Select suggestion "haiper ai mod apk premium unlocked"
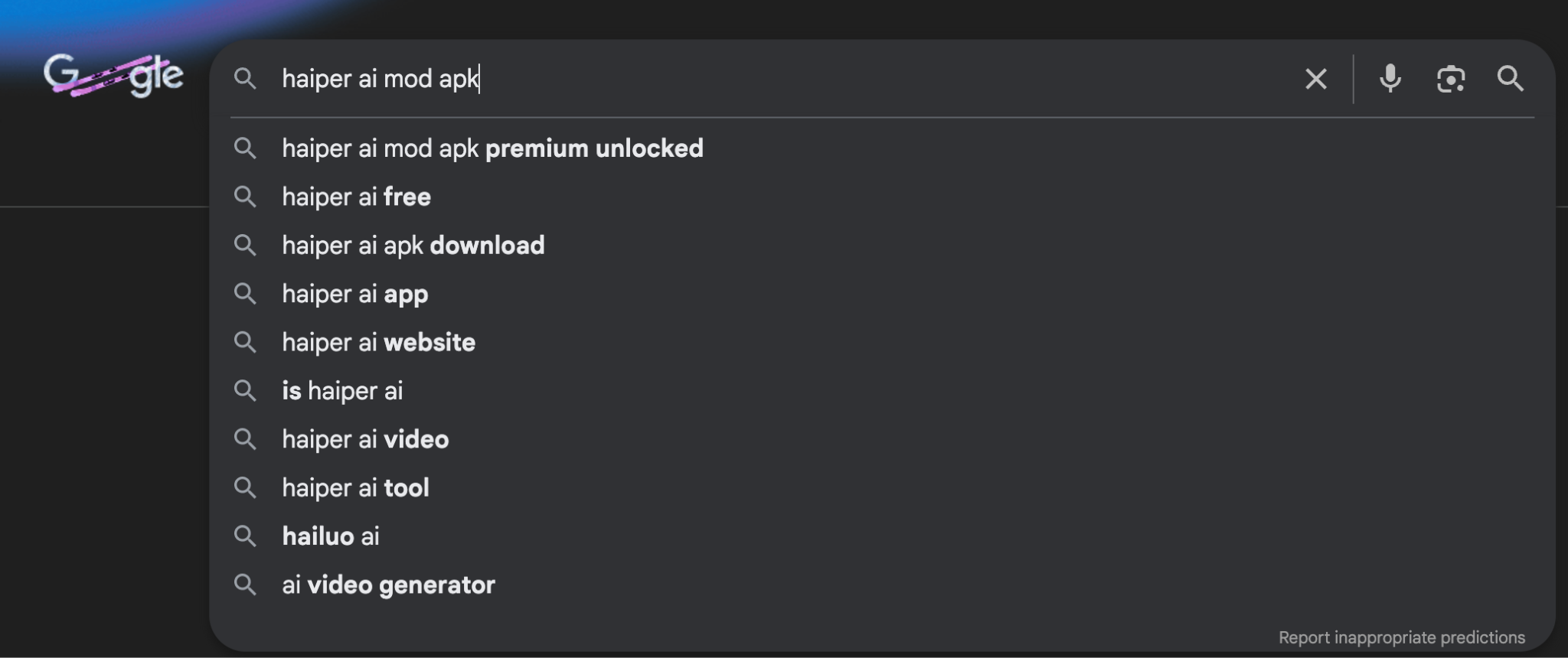Screen dimensions: 1568x658 coord(492,148)
